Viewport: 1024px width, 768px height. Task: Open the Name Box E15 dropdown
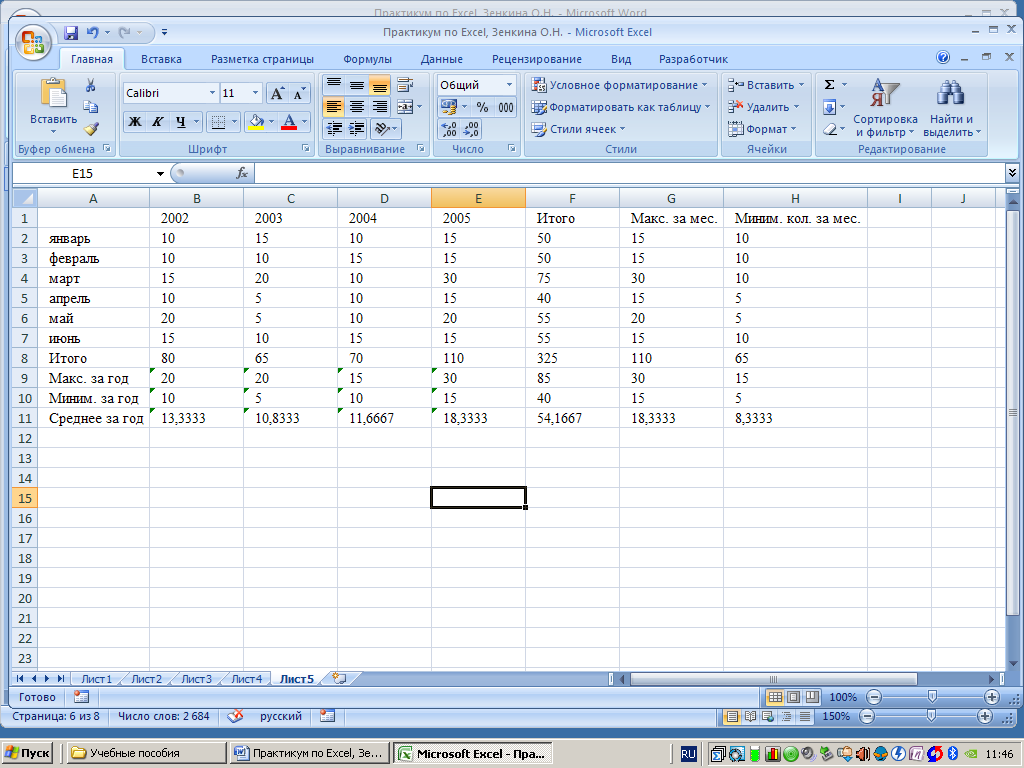click(160, 174)
